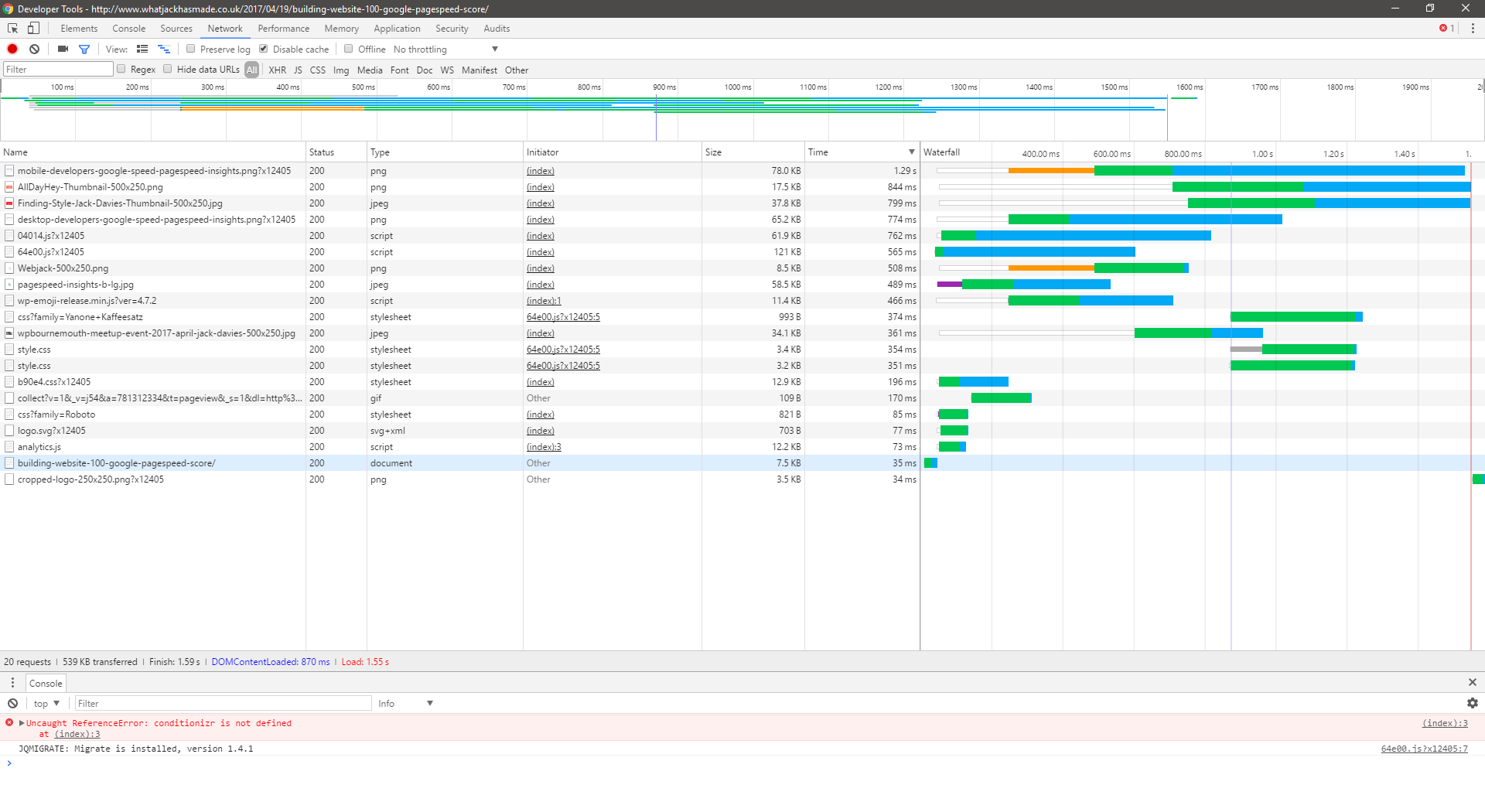This screenshot has height=812, width=1485.
Task: Focus the console Filter input field
Action: [x=223, y=703]
